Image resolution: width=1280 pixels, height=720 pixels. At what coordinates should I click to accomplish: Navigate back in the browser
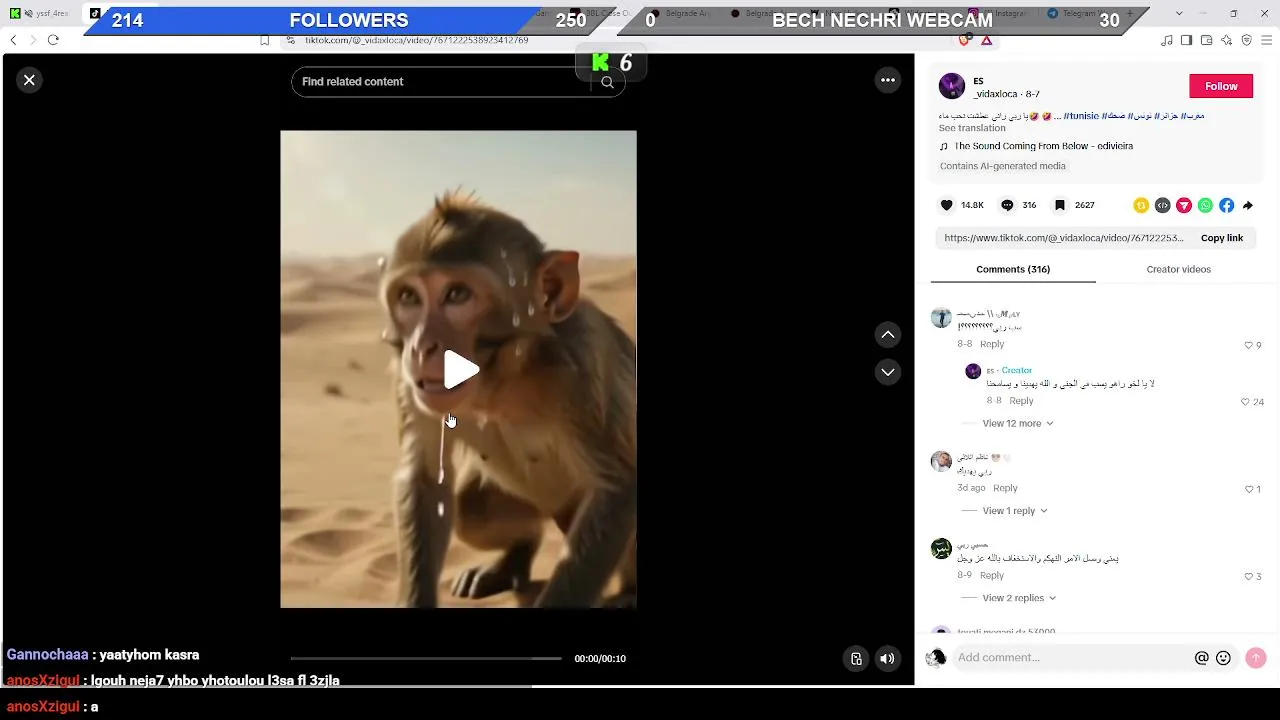[13, 40]
